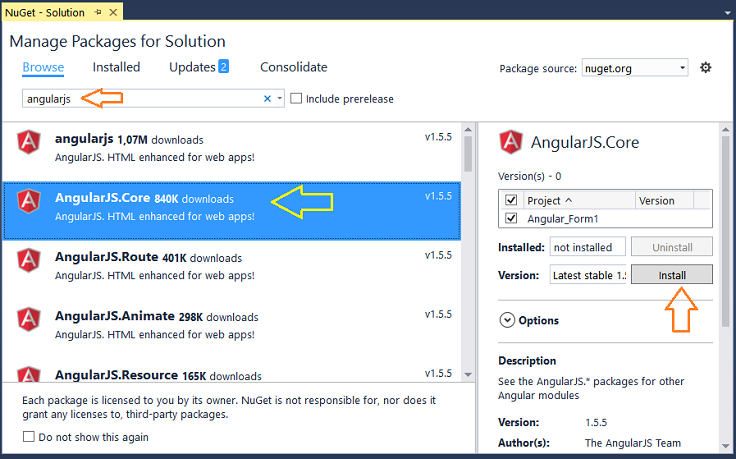Click the Installed not installed field
This screenshot has height=459, width=736.
588,247
